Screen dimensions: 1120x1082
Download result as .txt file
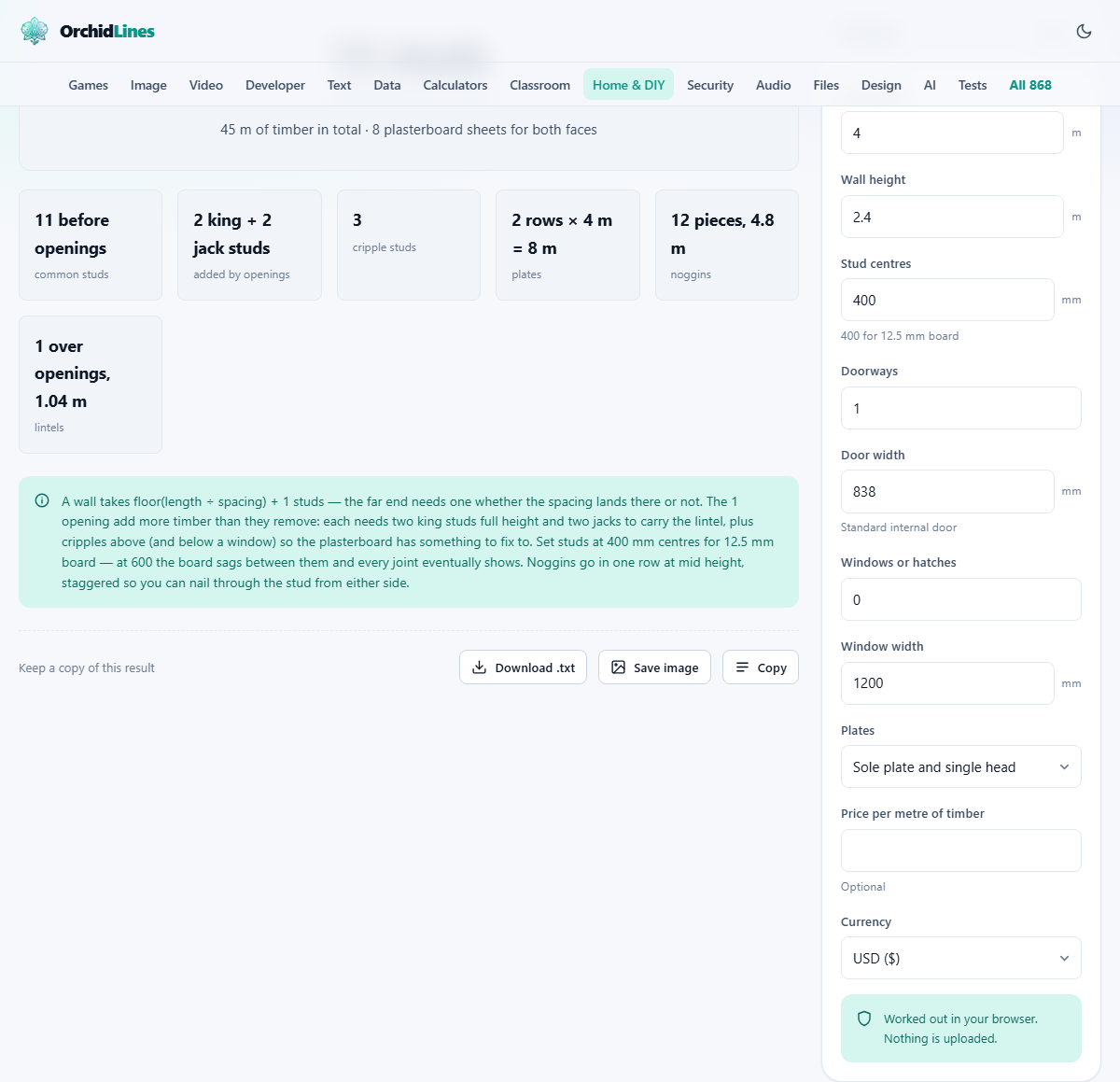point(523,667)
